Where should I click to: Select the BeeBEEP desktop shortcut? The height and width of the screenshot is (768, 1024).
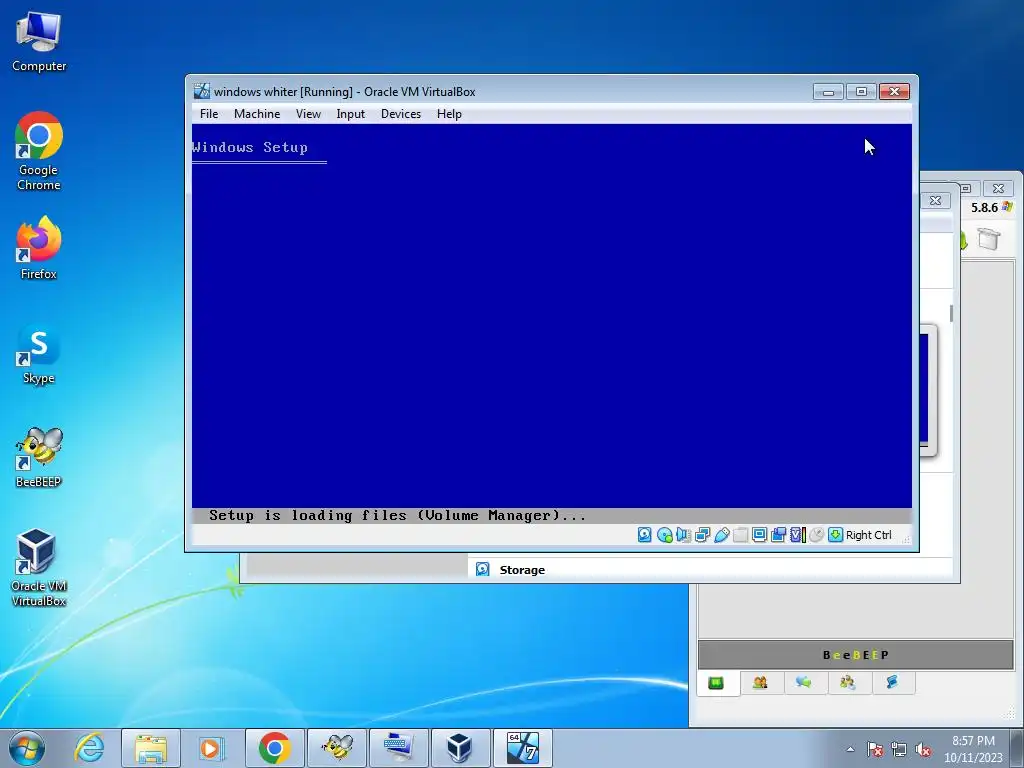click(39, 457)
